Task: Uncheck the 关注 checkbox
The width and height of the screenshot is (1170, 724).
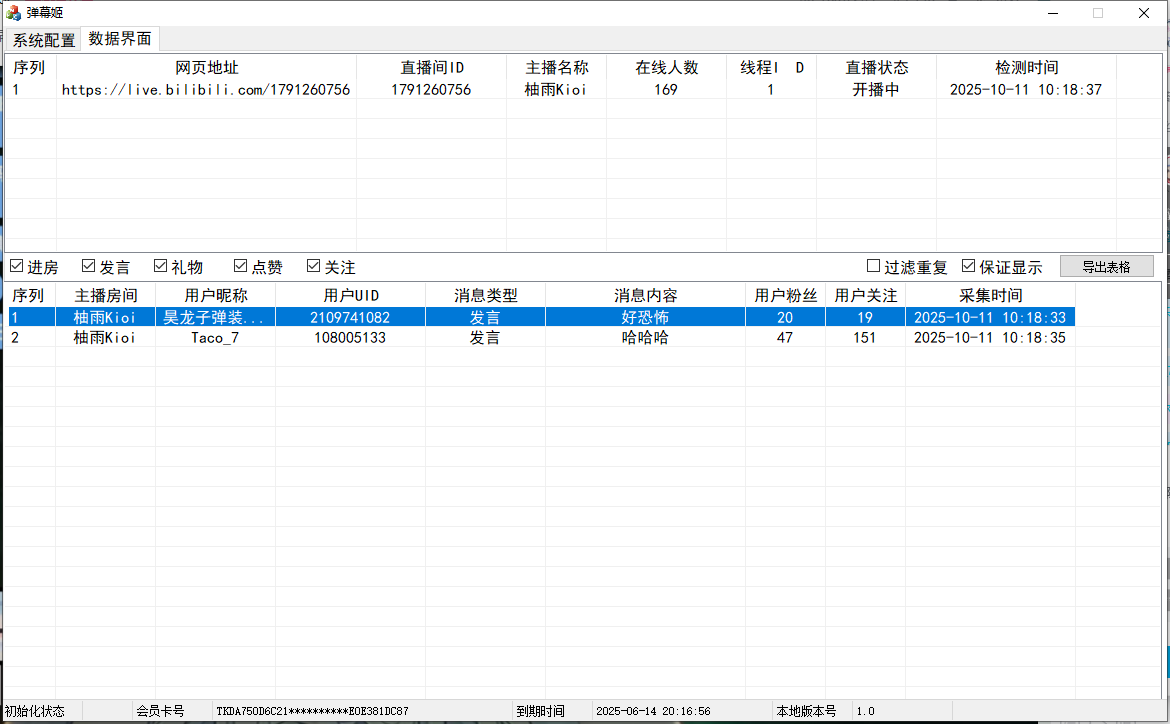Action: (x=314, y=267)
